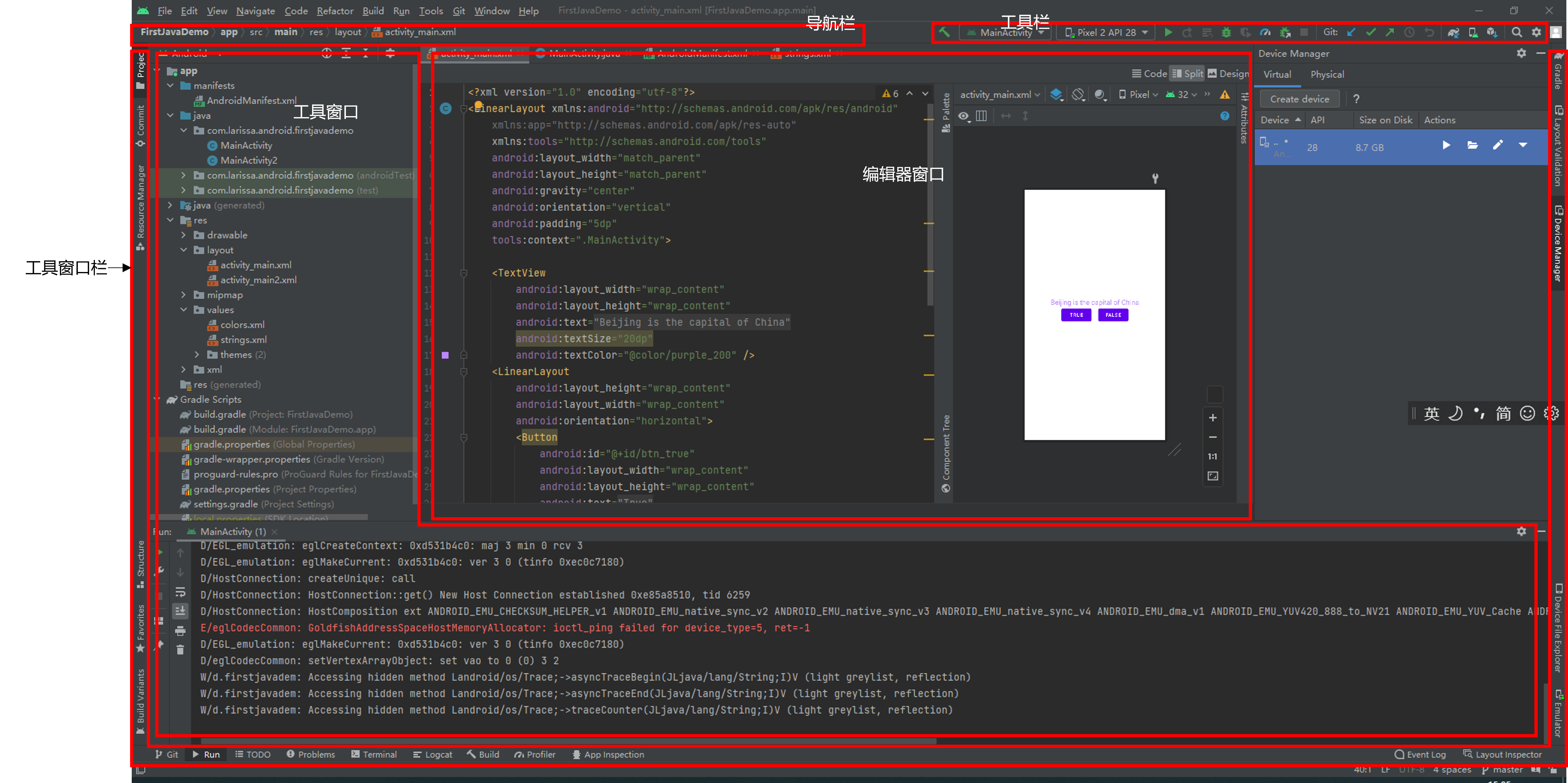The height and width of the screenshot is (783, 1568).
Task: Click the Git commit checkmark icon
Action: (x=1371, y=32)
